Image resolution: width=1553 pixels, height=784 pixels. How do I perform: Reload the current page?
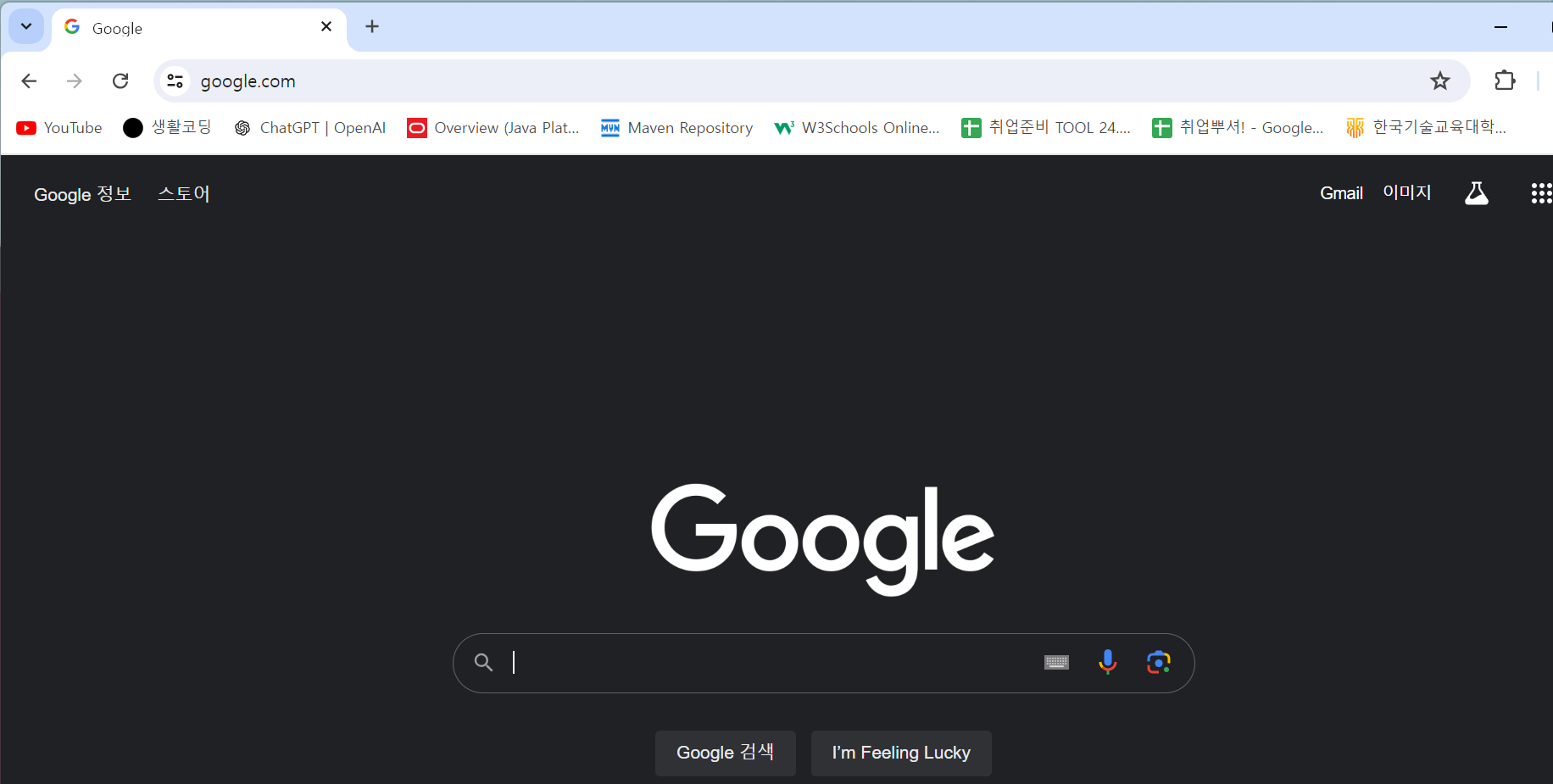120,81
